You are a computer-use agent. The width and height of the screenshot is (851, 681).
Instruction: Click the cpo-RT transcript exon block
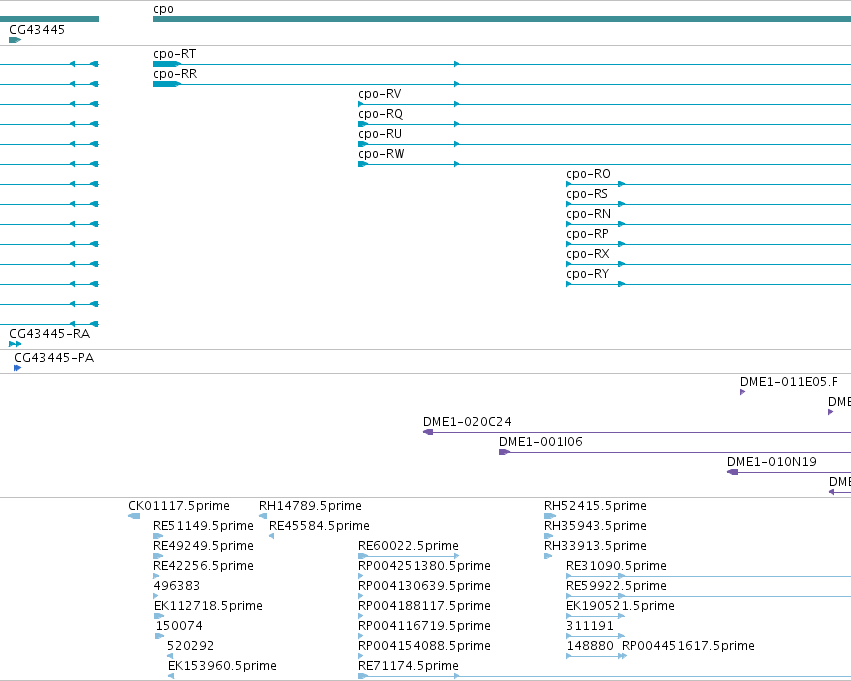click(x=167, y=64)
